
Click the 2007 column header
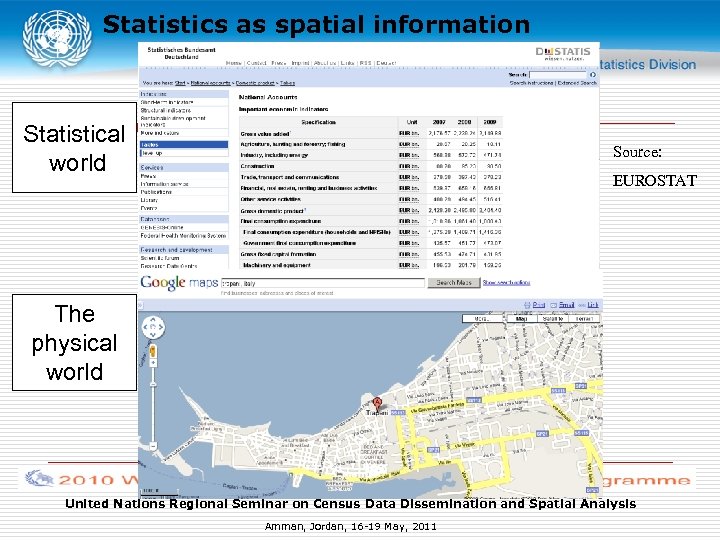439,122
